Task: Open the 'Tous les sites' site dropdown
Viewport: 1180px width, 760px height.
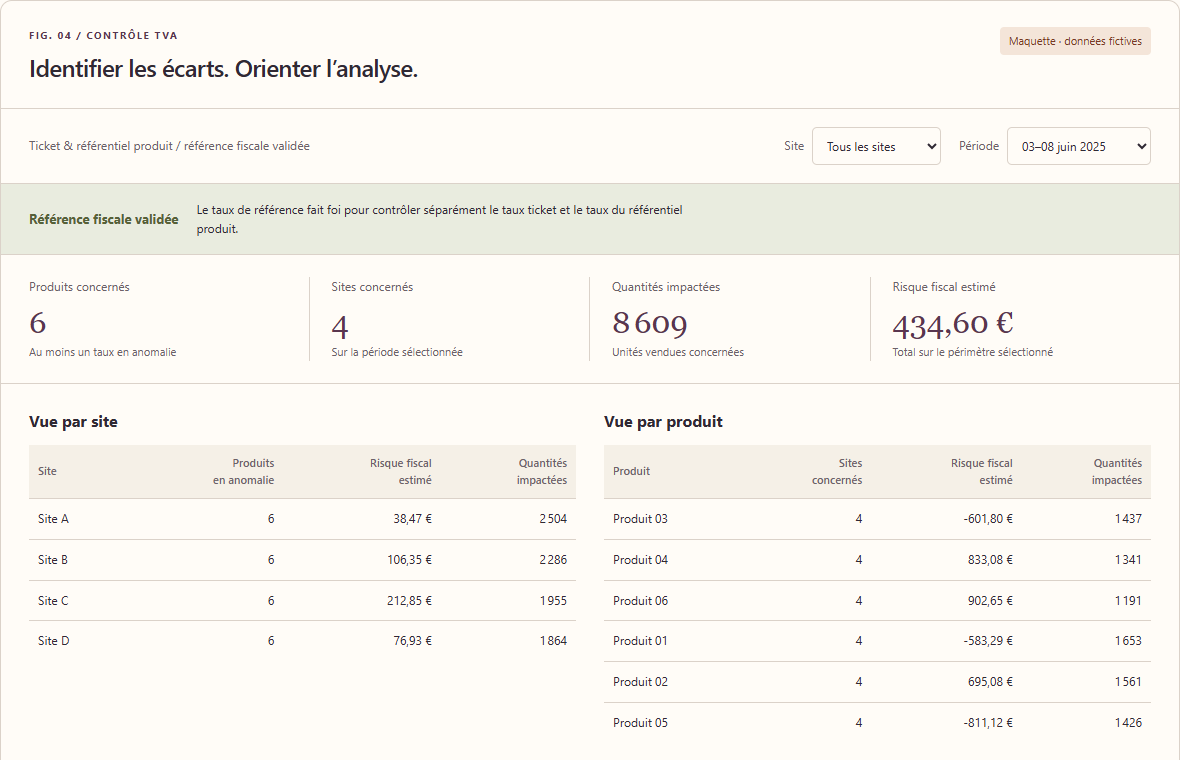Action: 876,146
